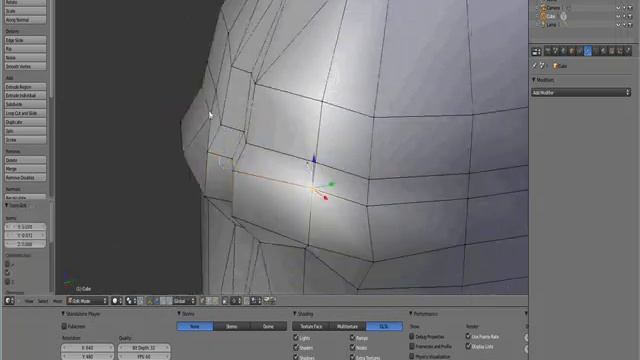The height and width of the screenshot is (360, 640).
Task: Enable Framerate and Profile checkbox
Action: coord(411,346)
